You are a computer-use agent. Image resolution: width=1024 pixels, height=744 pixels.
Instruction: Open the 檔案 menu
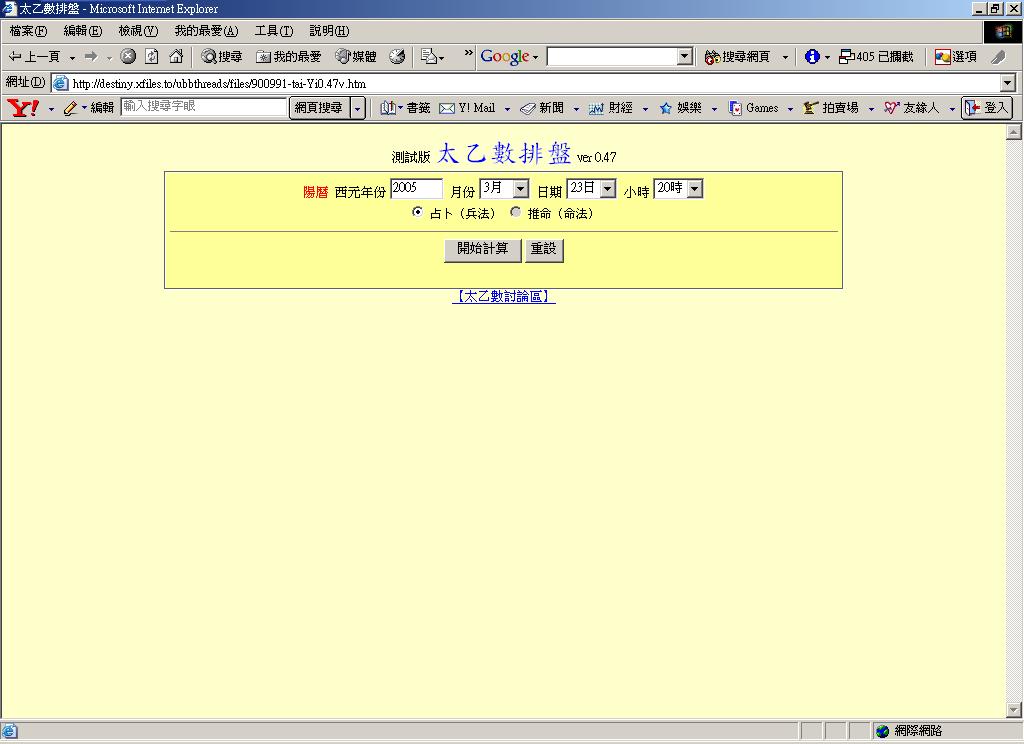pos(28,31)
